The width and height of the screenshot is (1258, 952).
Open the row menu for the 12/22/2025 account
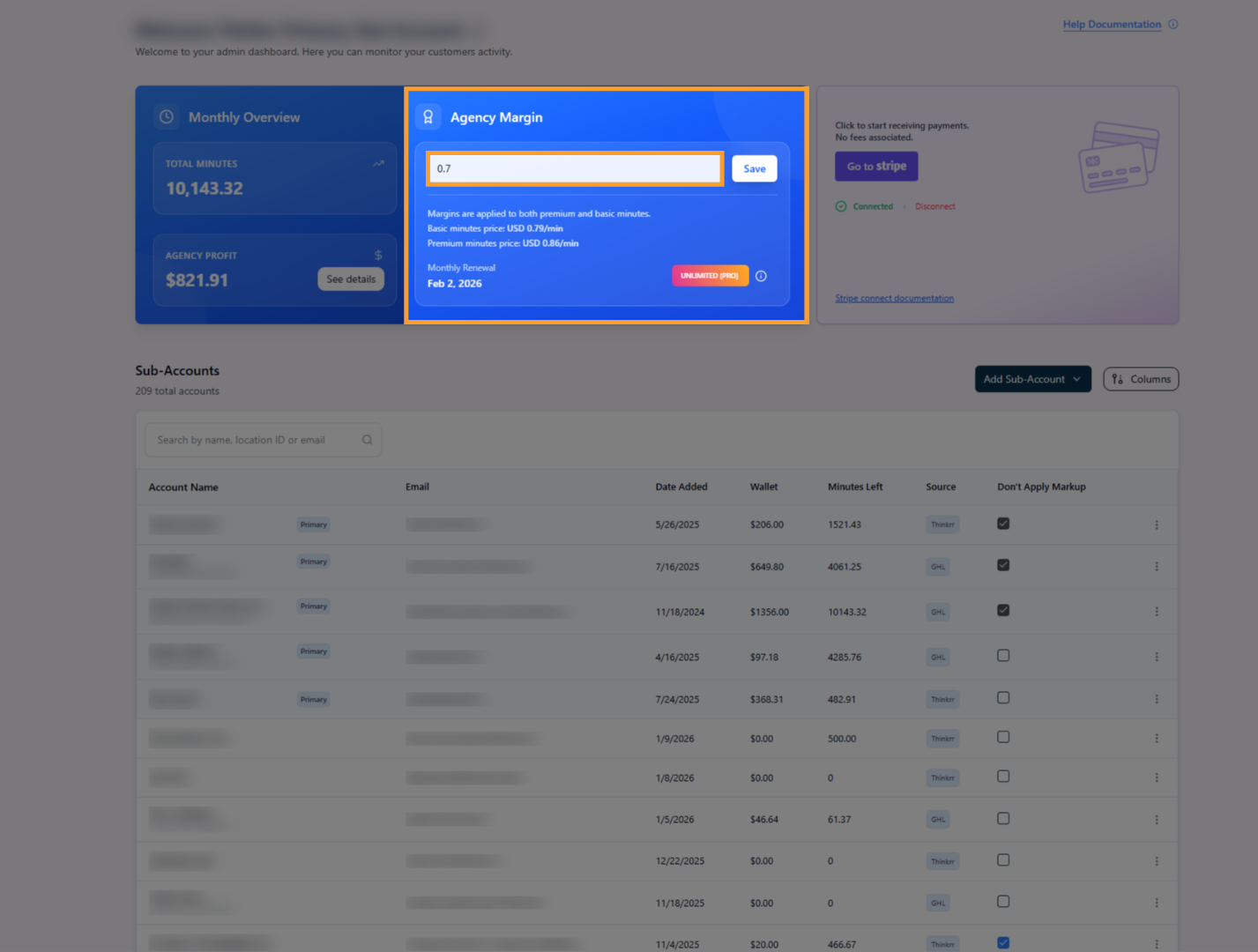(x=1157, y=861)
